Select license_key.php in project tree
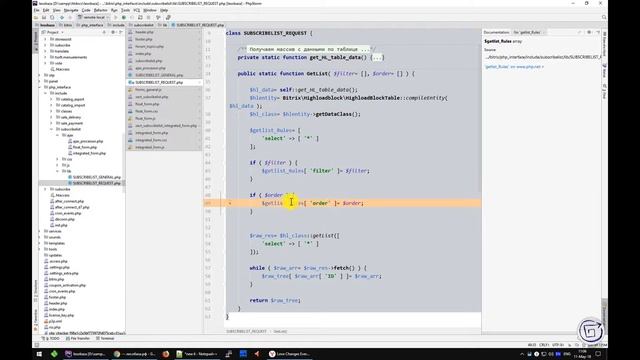Screen dimensions: 640x360 click(59, 316)
